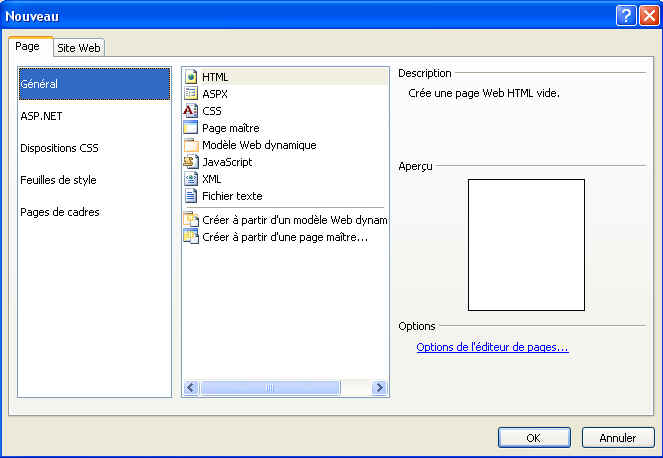Open Options de l'éditeur de pages link

click(x=492, y=347)
